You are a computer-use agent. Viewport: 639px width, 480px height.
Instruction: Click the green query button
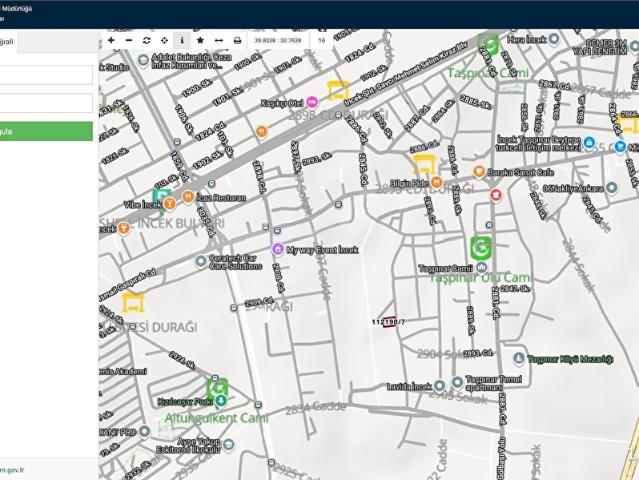coord(46,131)
